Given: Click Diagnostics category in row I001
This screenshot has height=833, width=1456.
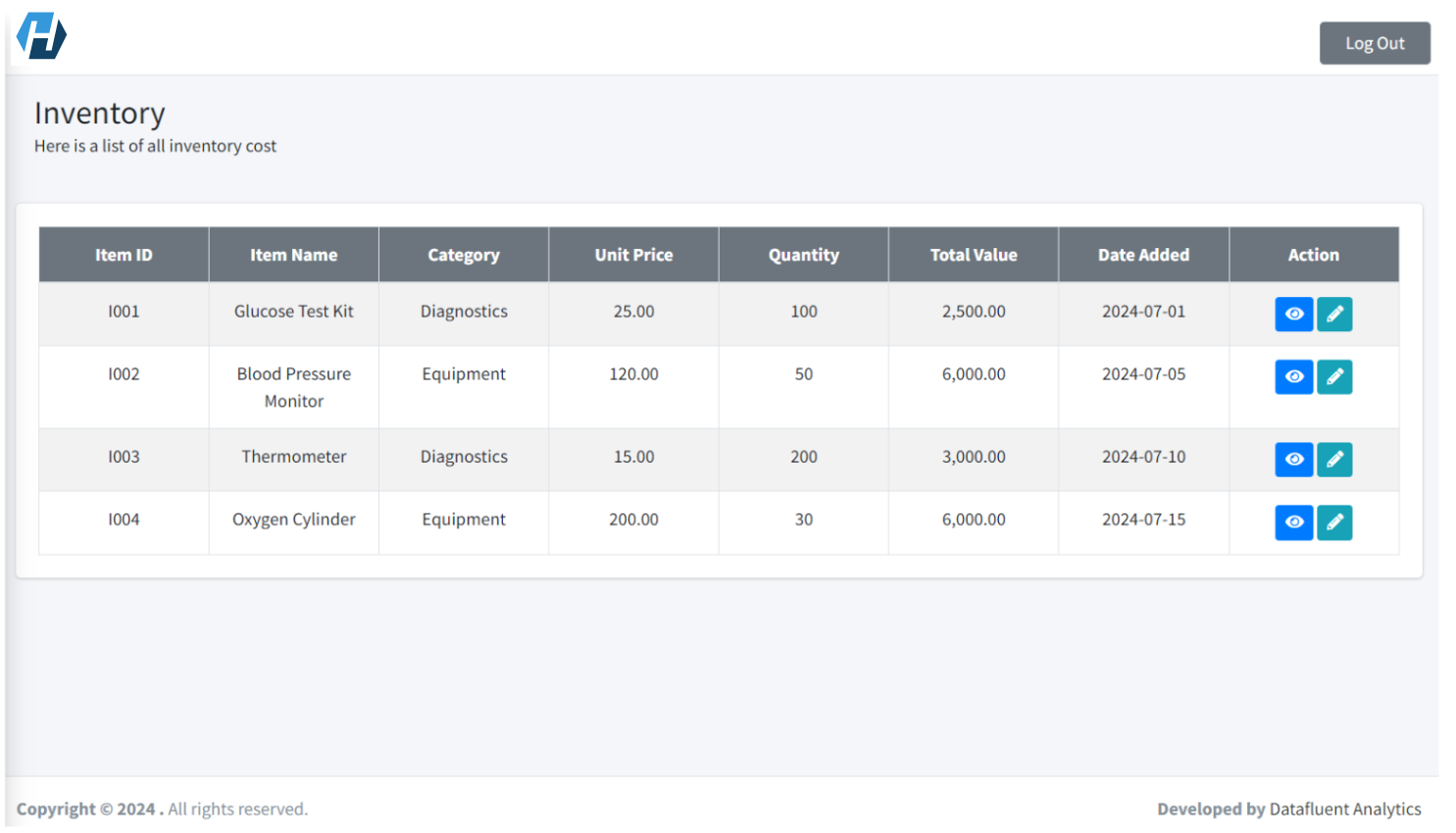Looking at the screenshot, I should [464, 312].
